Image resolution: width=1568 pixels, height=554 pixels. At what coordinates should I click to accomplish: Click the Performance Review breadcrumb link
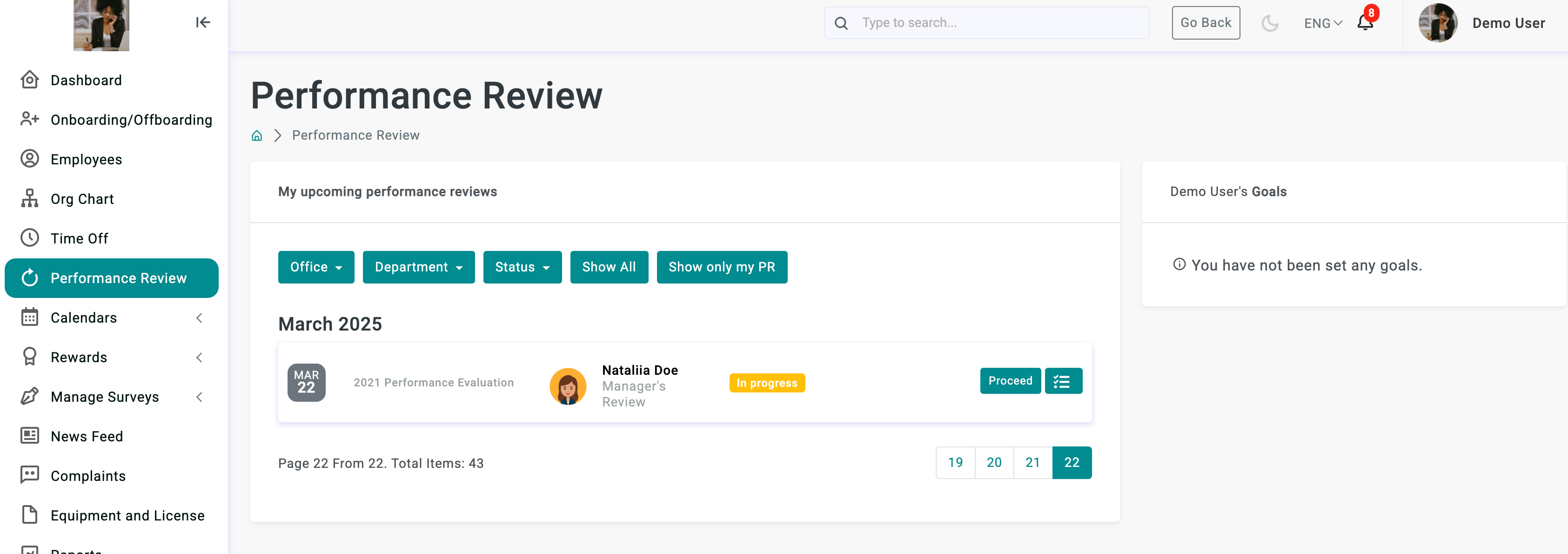(355, 135)
